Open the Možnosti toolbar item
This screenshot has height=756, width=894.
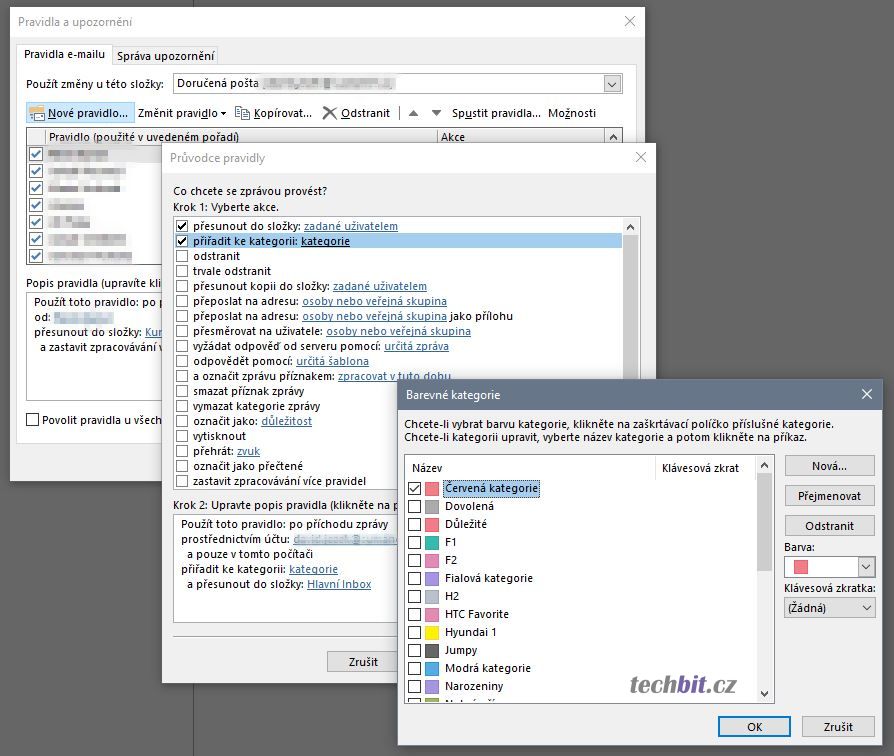(572, 113)
